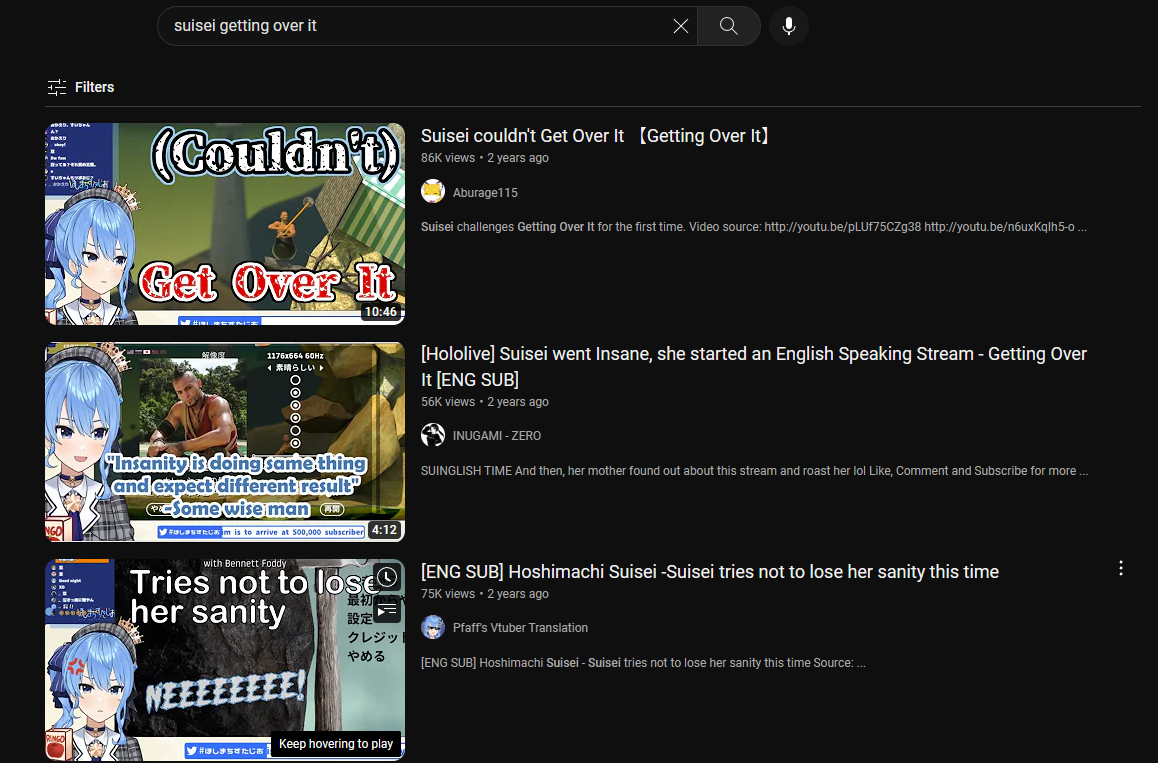Open the 'Suisei couldn't Get Over It' thumbnail

tap(225, 224)
